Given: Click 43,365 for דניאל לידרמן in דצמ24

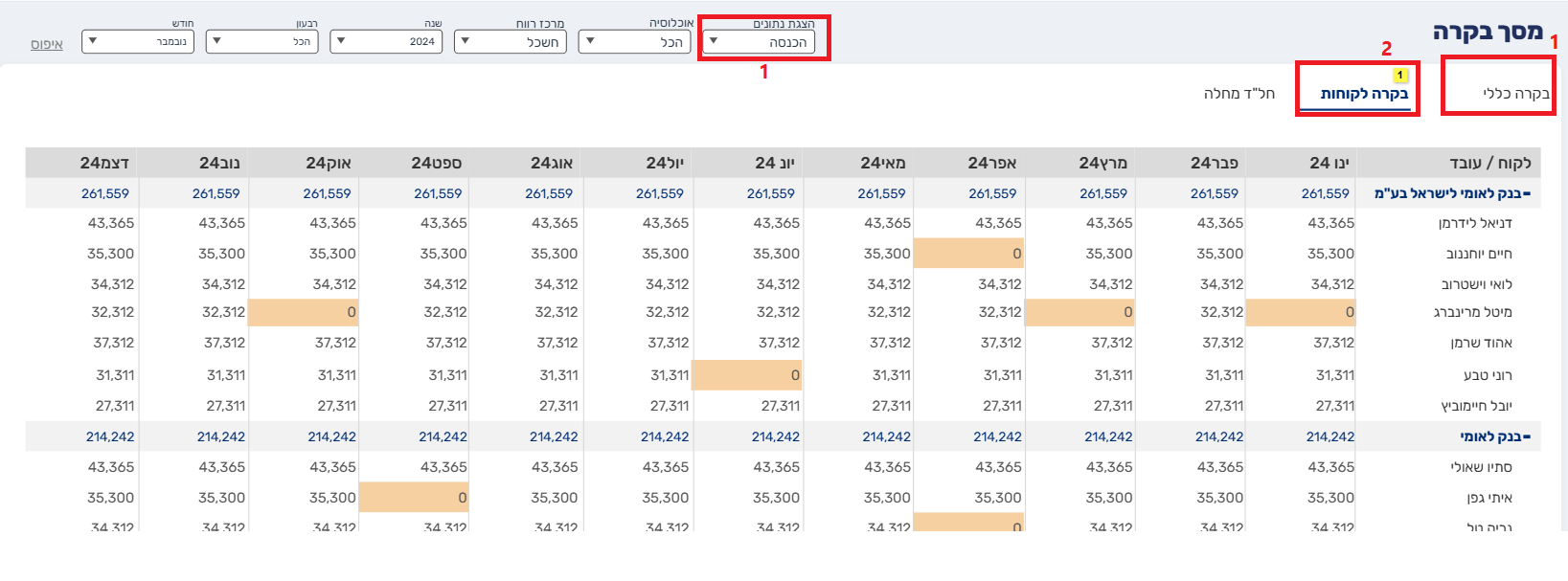Looking at the screenshot, I should pyautogui.click(x=111, y=223).
